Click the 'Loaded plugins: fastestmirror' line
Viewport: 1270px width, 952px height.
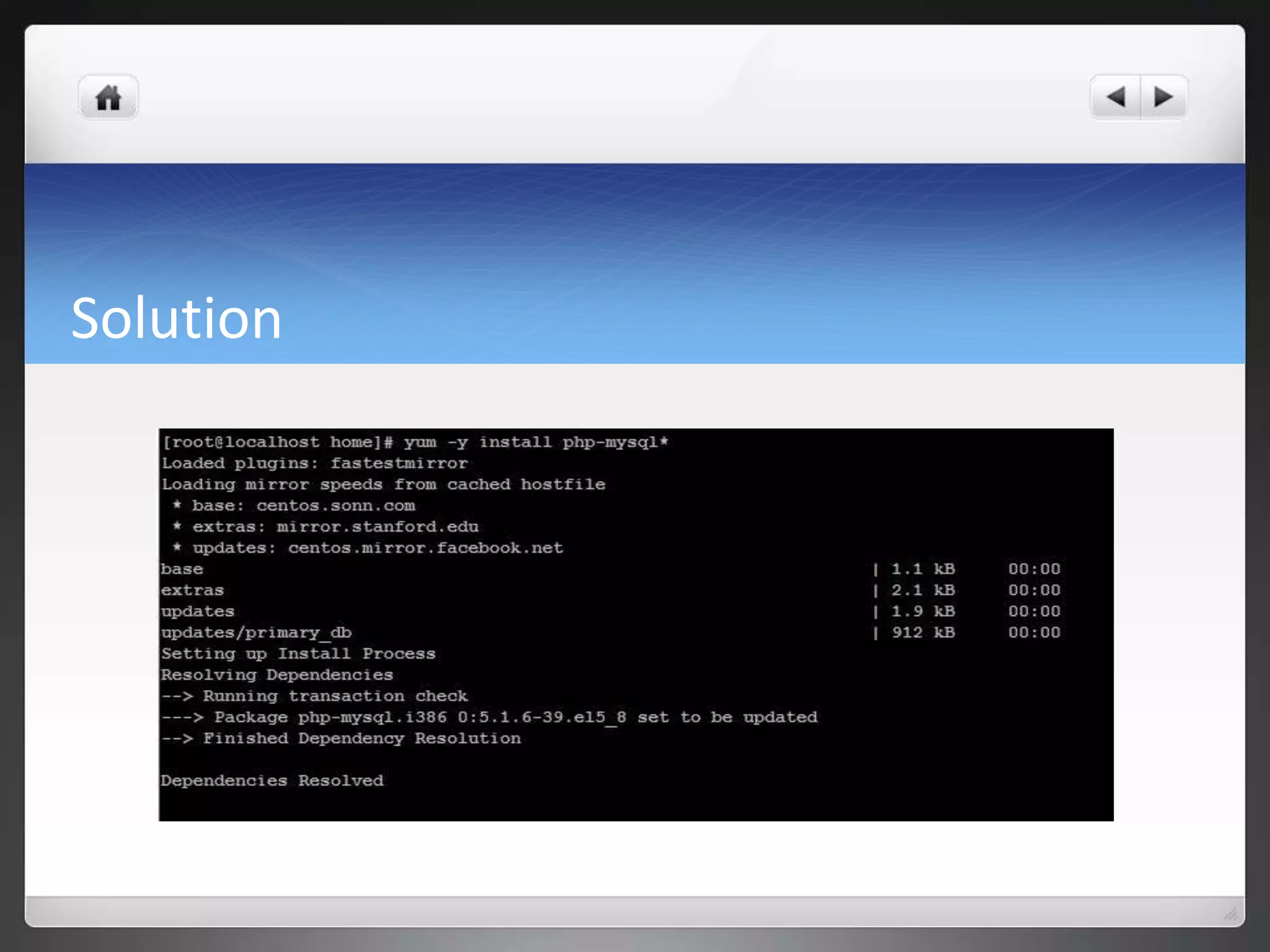coord(314,464)
